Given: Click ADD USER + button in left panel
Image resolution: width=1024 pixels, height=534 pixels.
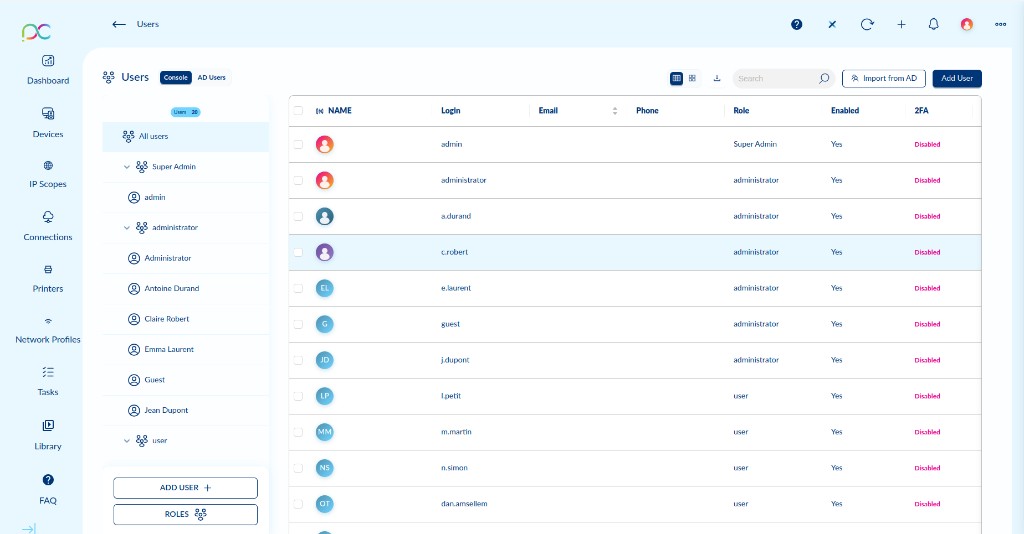Looking at the screenshot, I should tap(185, 488).
